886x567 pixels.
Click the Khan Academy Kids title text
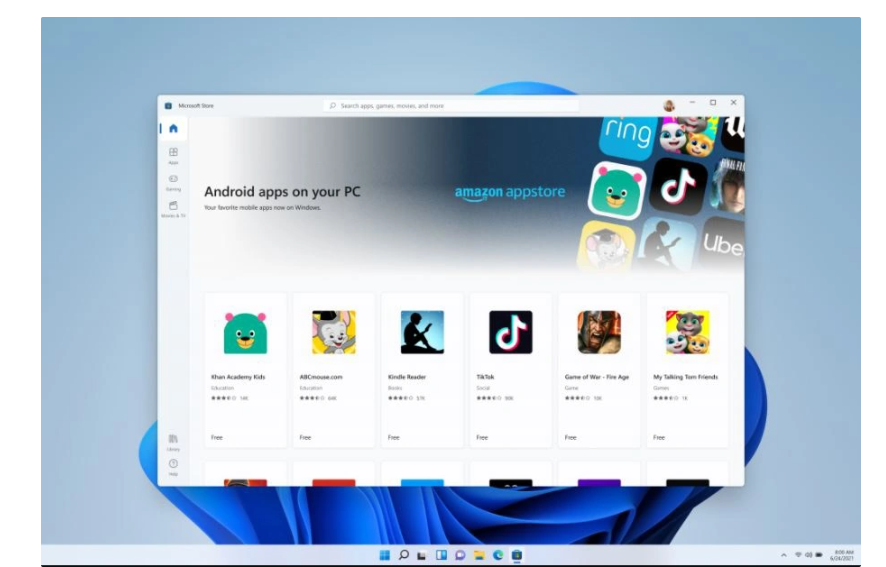(x=238, y=377)
